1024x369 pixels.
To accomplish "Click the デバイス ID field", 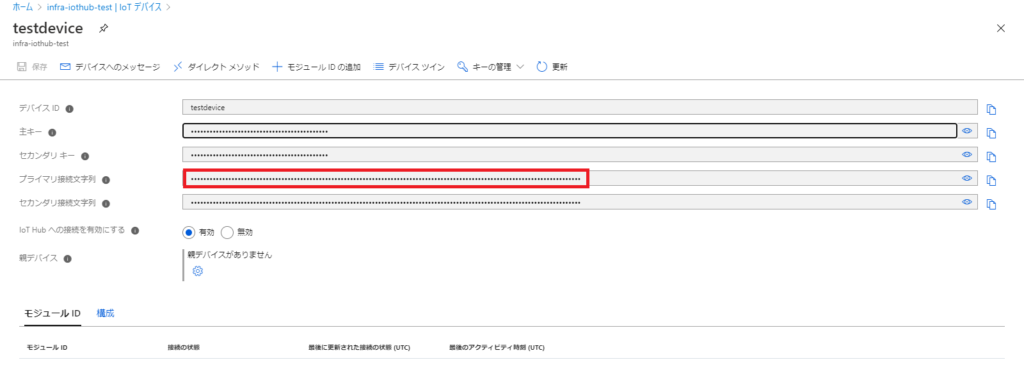I will (x=580, y=107).
